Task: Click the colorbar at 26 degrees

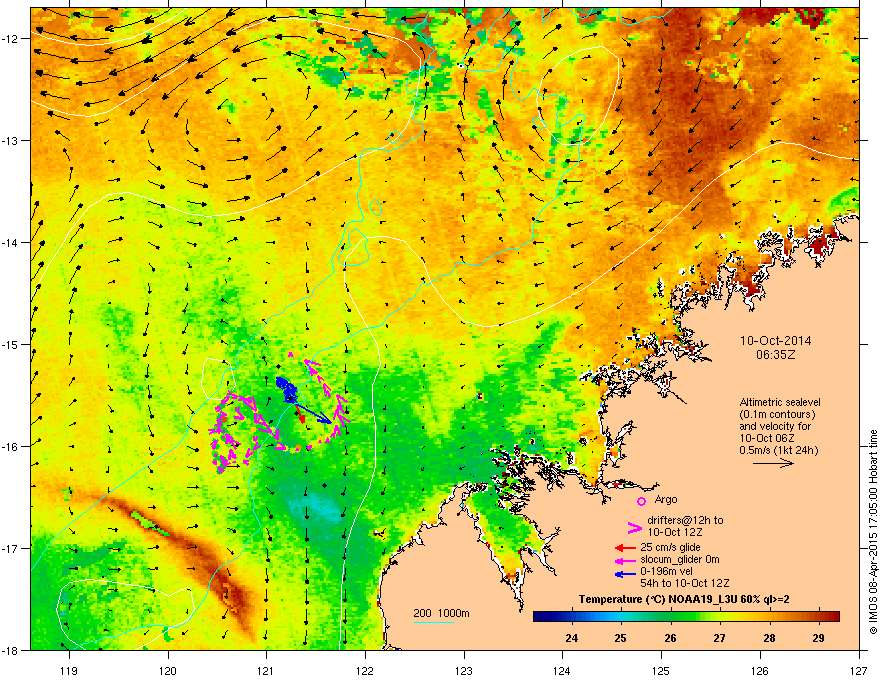Action: [671, 617]
